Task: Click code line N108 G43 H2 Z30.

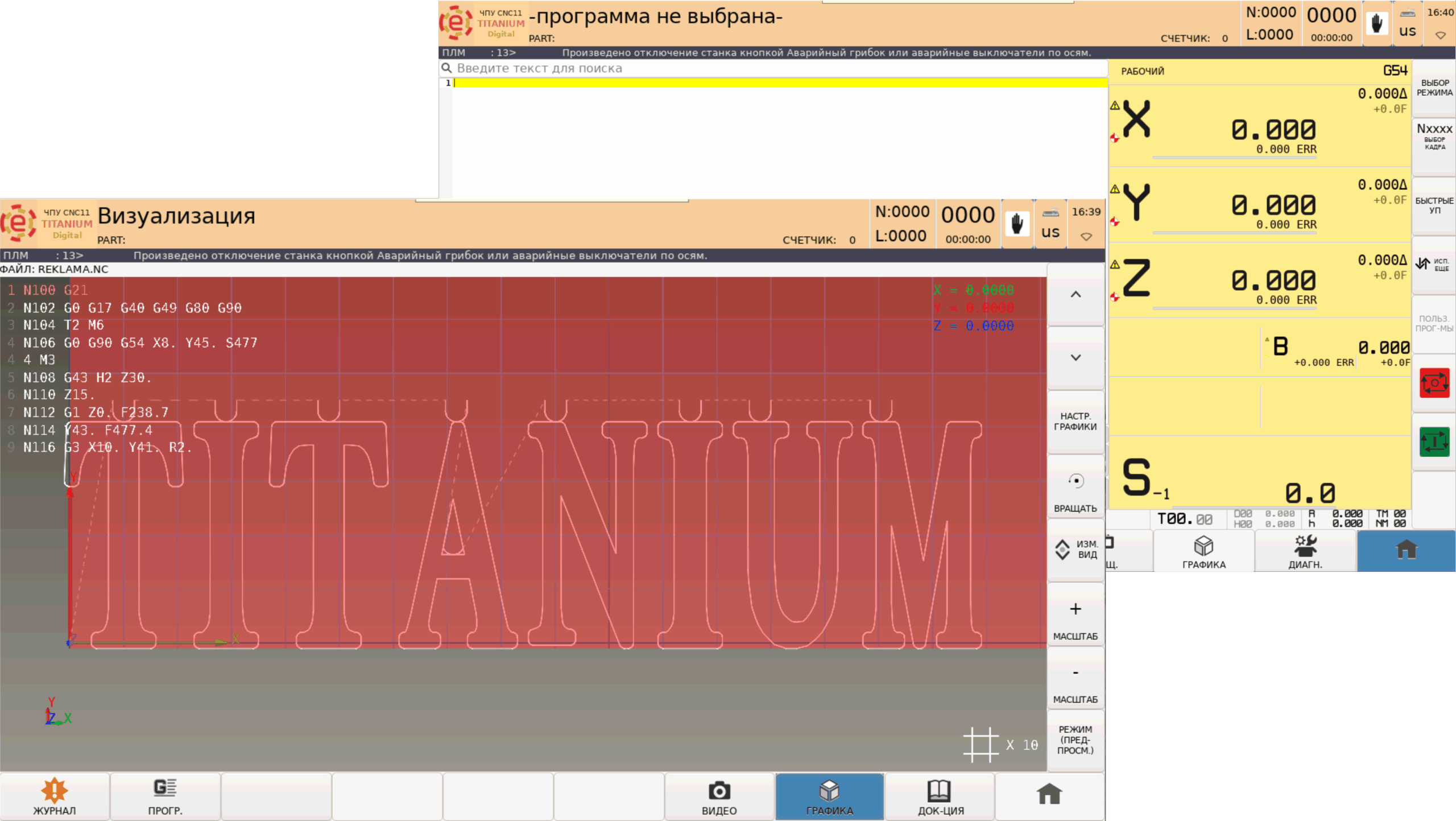Action: 87,377
